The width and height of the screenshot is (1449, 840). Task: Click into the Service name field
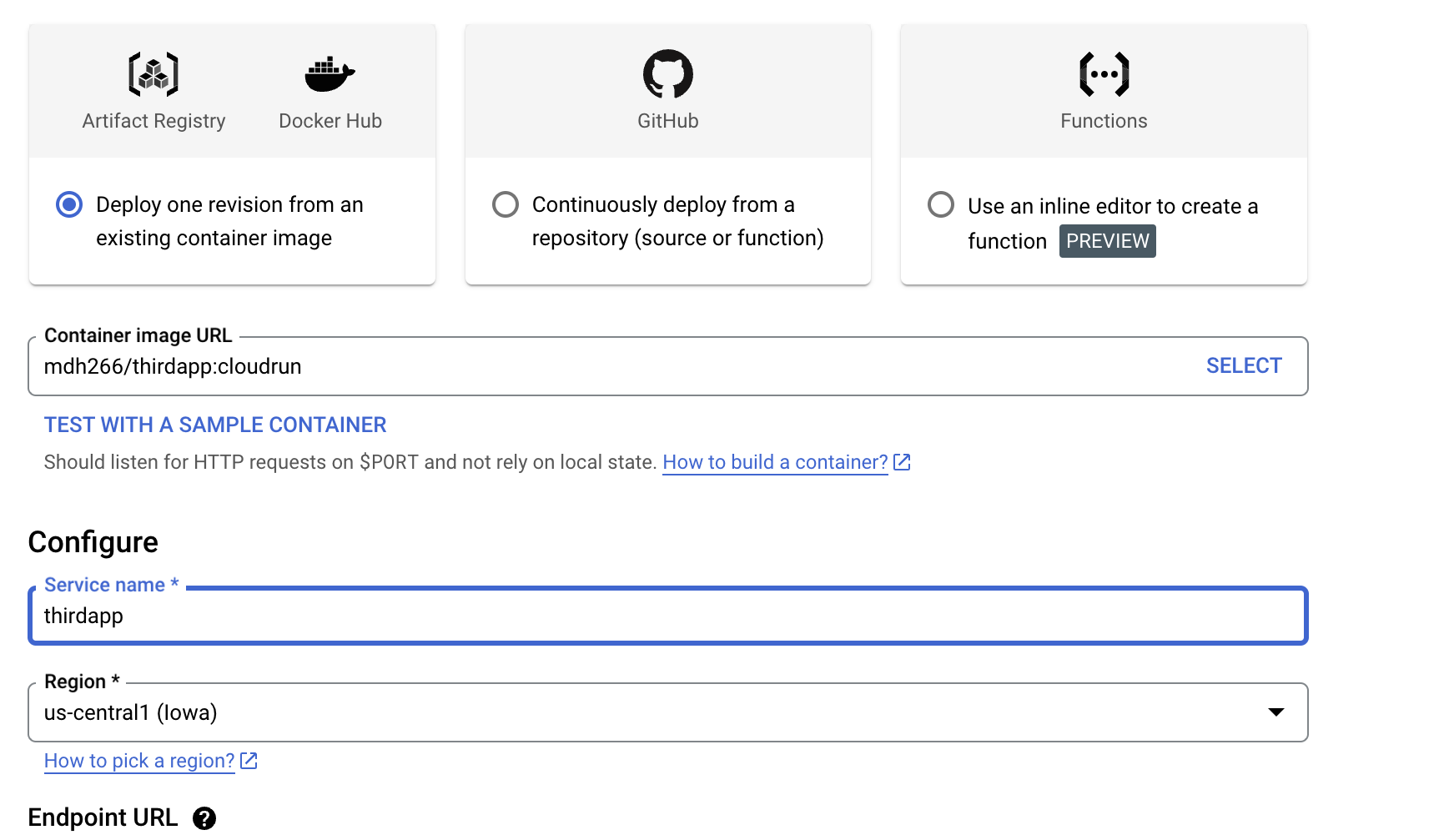pyautogui.click(x=668, y=616)
